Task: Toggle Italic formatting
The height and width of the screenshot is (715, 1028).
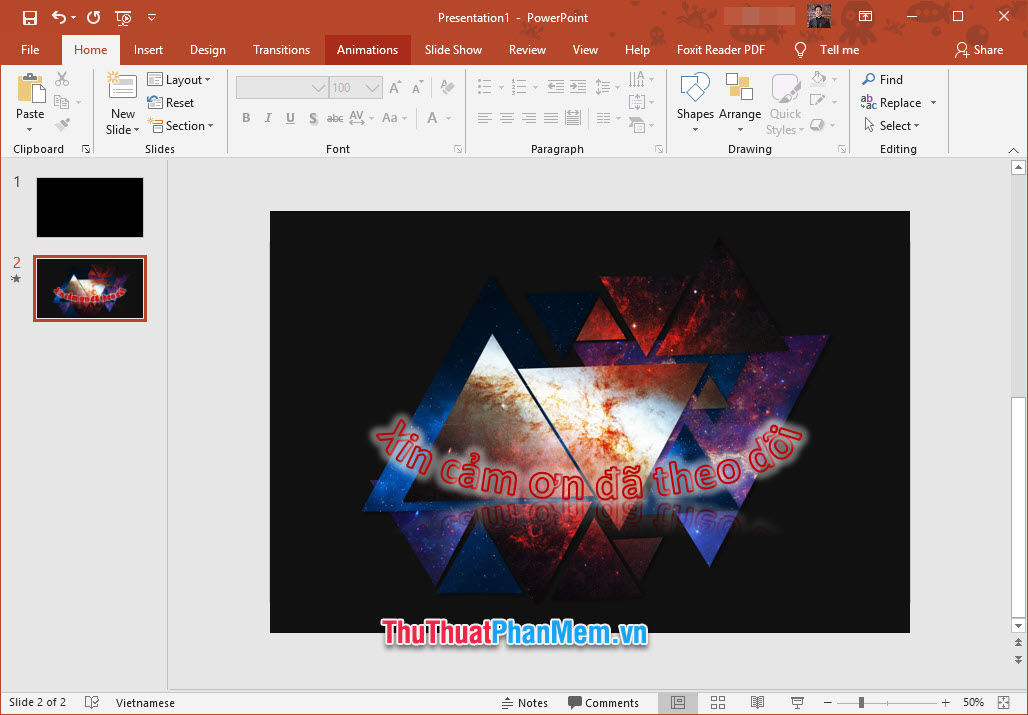Action: 267,118
